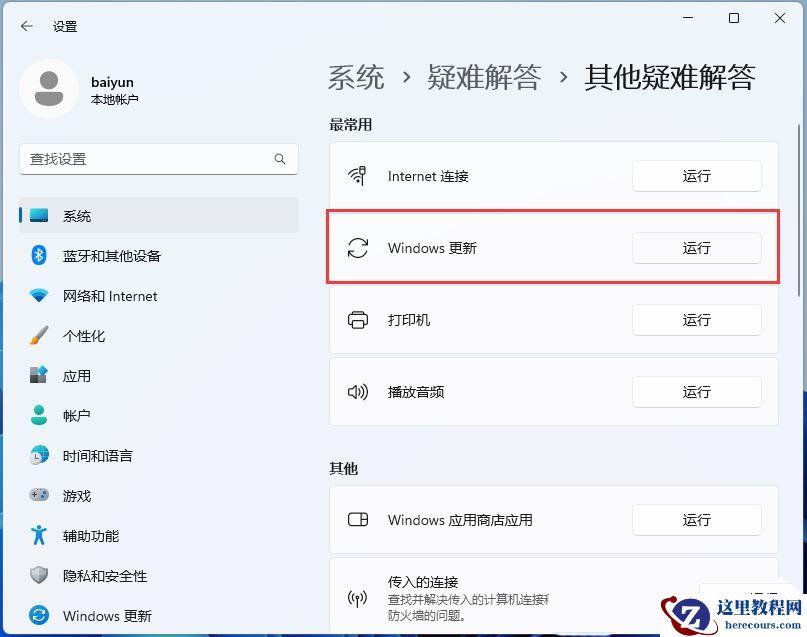Open 疑难解答 from the breadcrumb trail
Viewport: 807px width, 637px height.
[483, 77]
